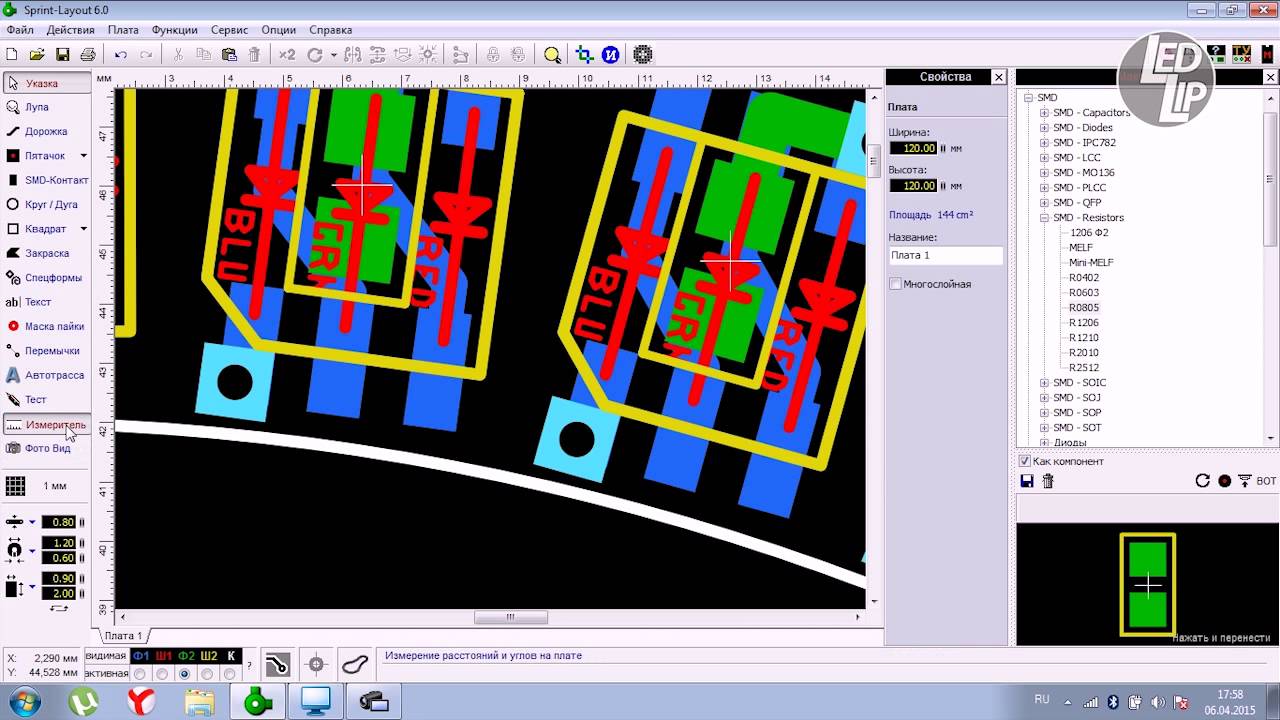Click the rubber-band shape icon in the status bar
Screen dimensions: 1280x720
coord(355,664)
